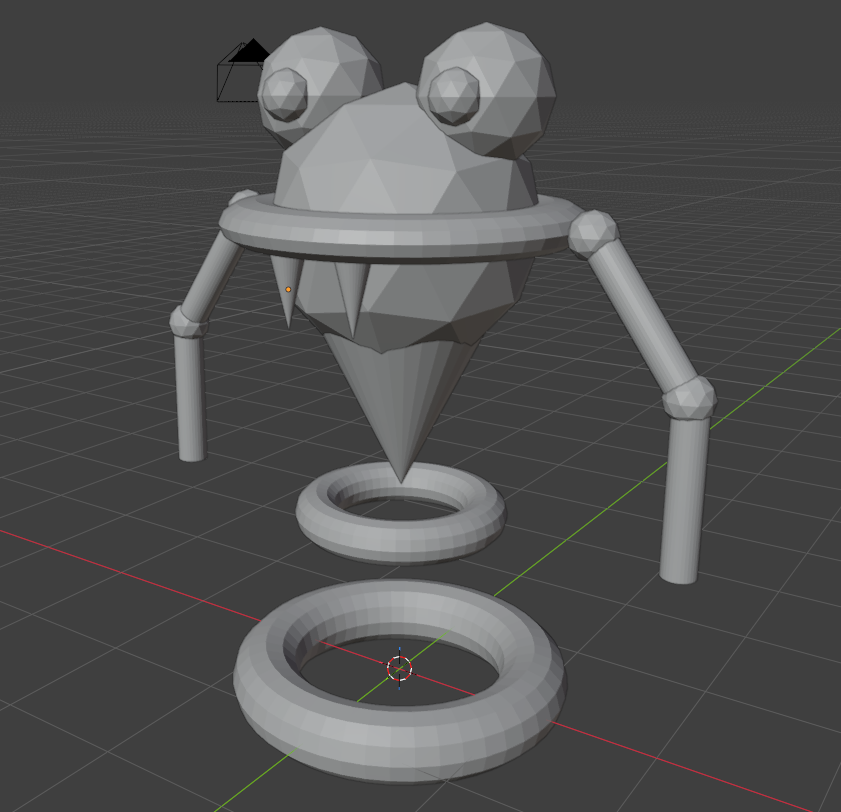The width and height of the screenshot is (841, 812).
Task: Select the small left pupil sphere
Action: pyautogui.click(x=284, y=94)
